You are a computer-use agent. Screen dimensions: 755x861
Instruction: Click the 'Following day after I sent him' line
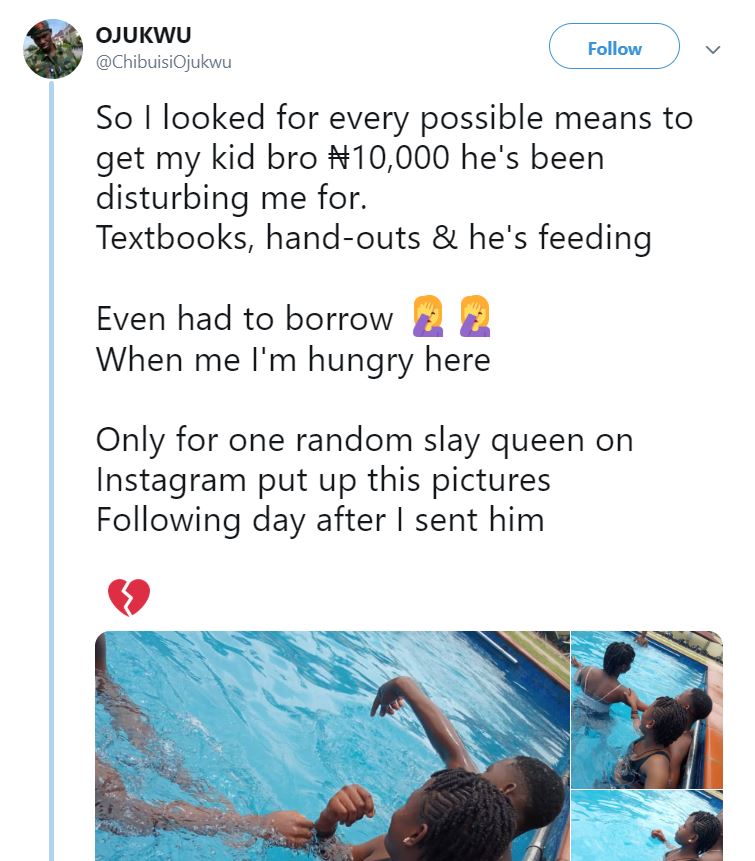[x=320, y=520]
